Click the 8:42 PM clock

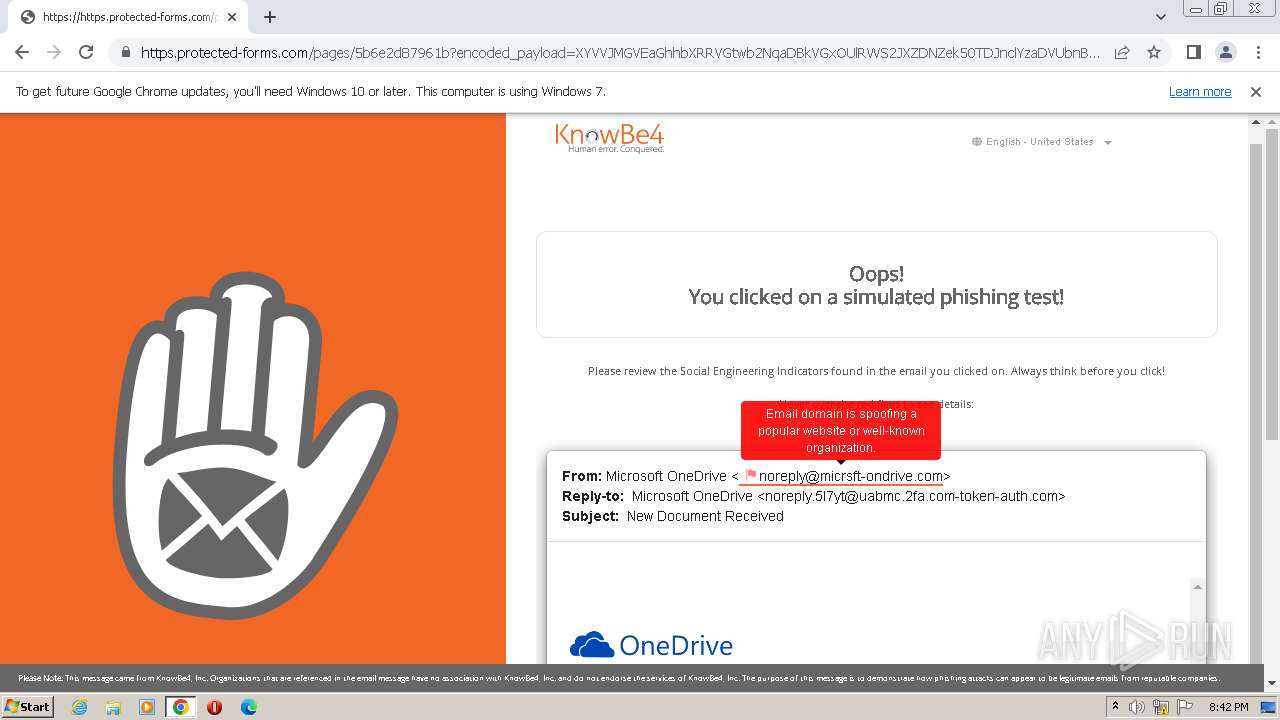pyautogui.click(x=1228, y=707)
